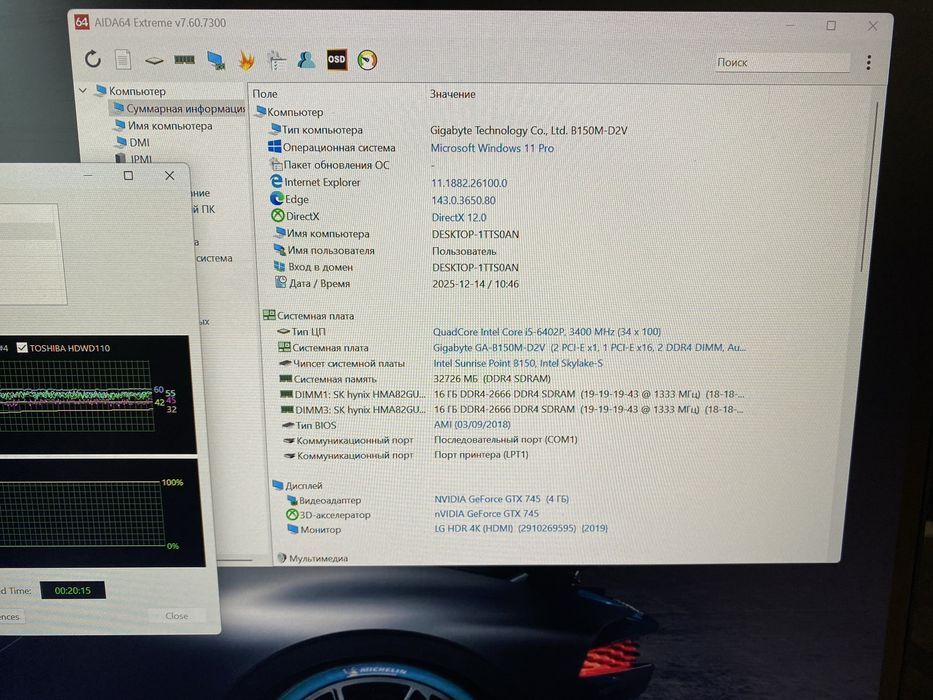Viewport: 933px width, 700px height.
Task: Click the 00:20:15 elapsed time display
Action: [x=73, y=590]
